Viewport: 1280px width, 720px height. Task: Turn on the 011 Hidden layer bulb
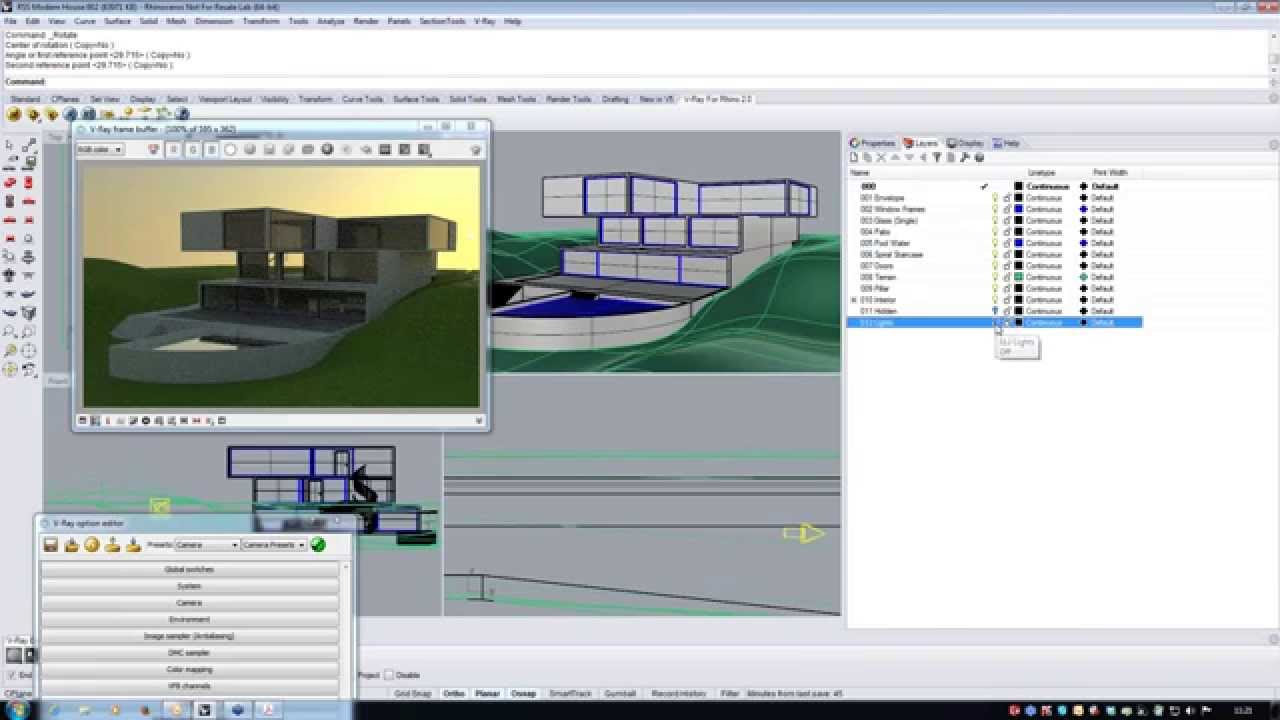click(x=995, y=311)
